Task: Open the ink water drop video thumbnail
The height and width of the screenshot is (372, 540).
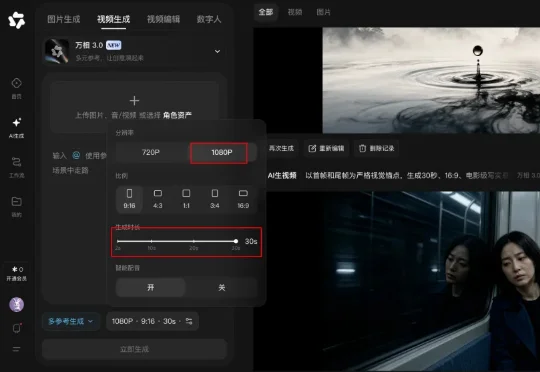Action: click(x=431, y=80)
